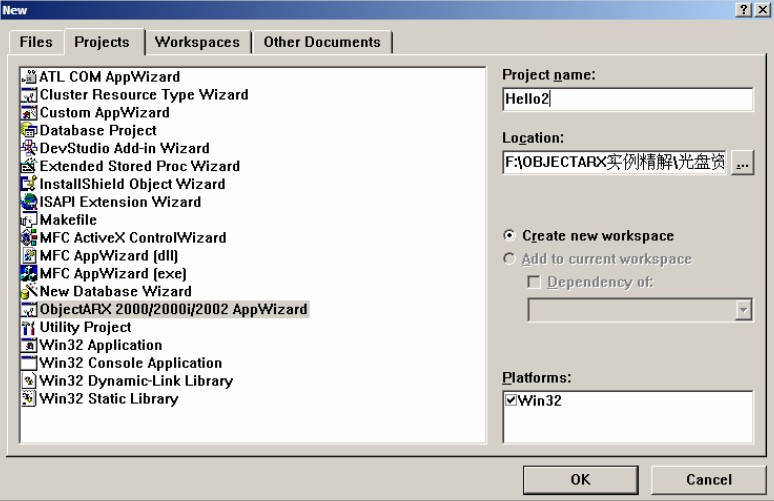
Task: Select the MFC AppWizard (exe) icon
Action: point(29,274)
